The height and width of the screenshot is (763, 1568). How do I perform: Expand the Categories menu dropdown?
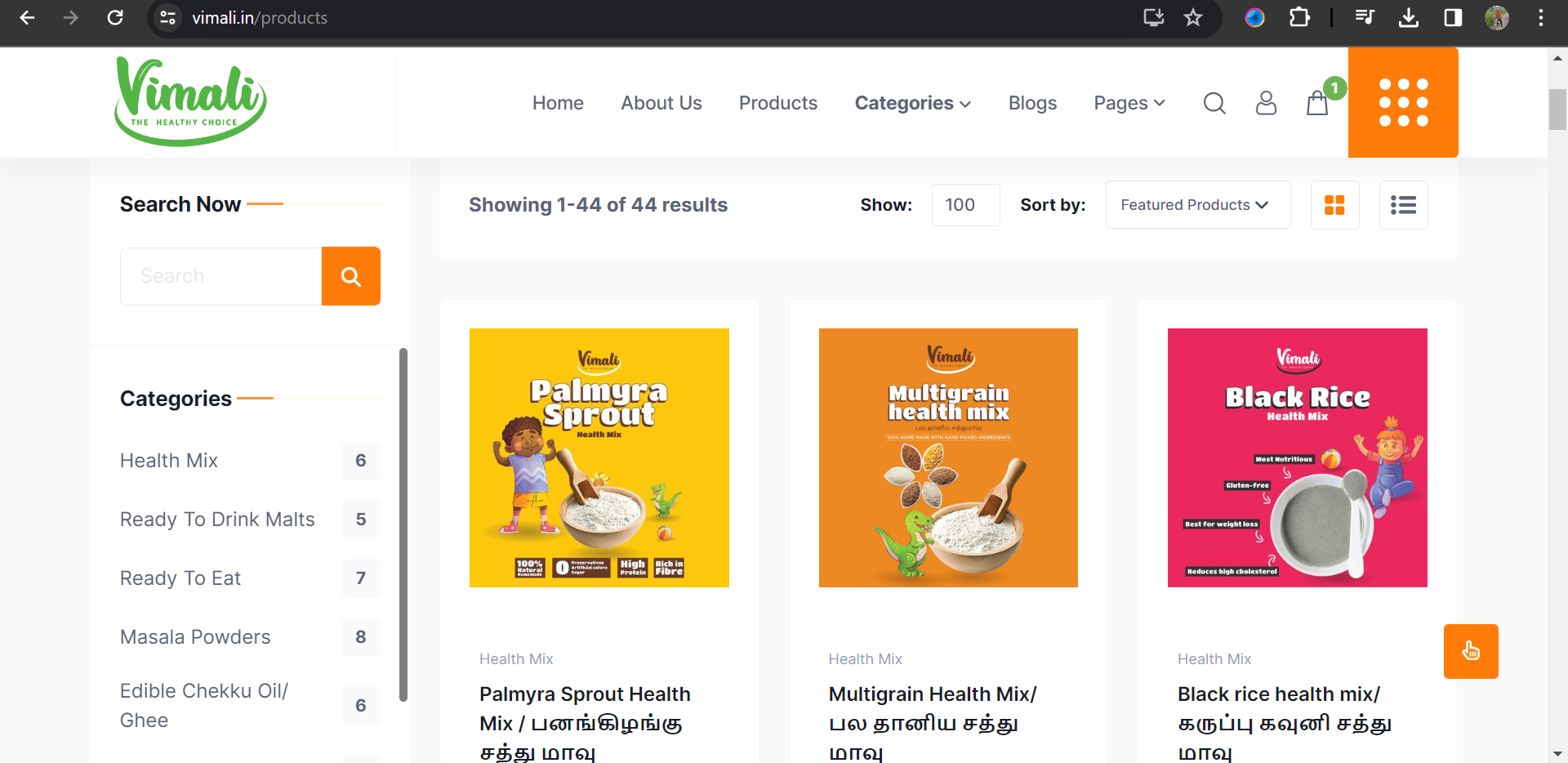[x=913, y=103]
